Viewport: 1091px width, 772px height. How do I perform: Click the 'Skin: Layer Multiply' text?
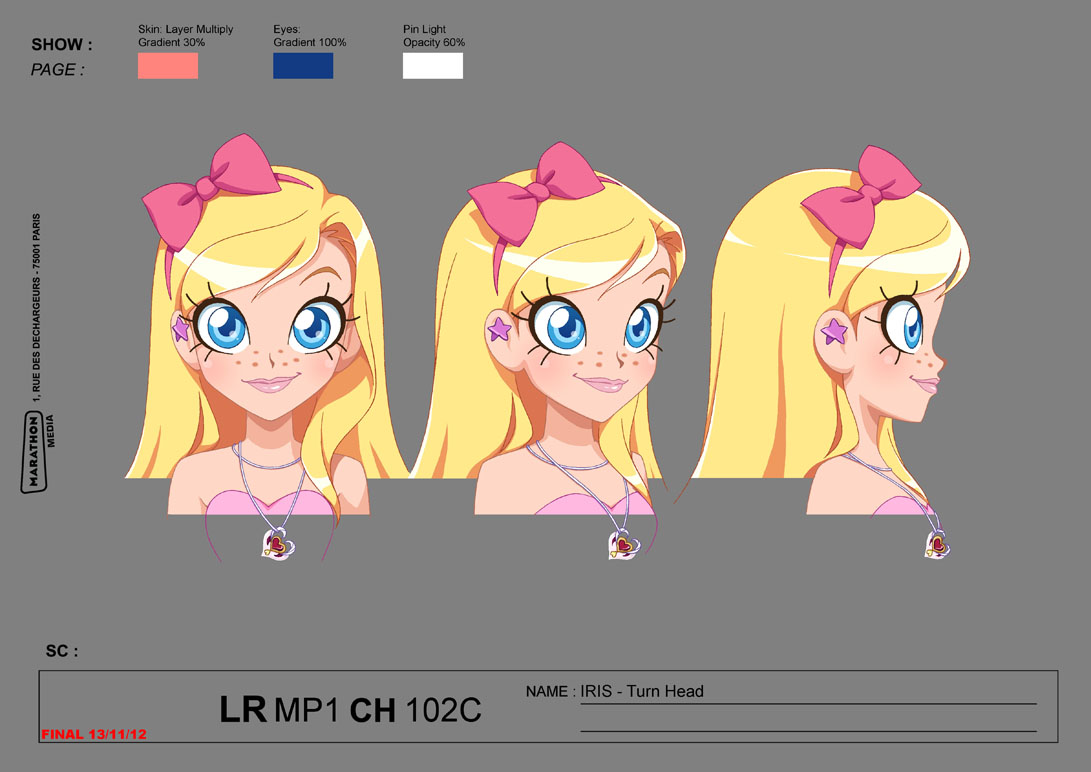pos(185,29)
